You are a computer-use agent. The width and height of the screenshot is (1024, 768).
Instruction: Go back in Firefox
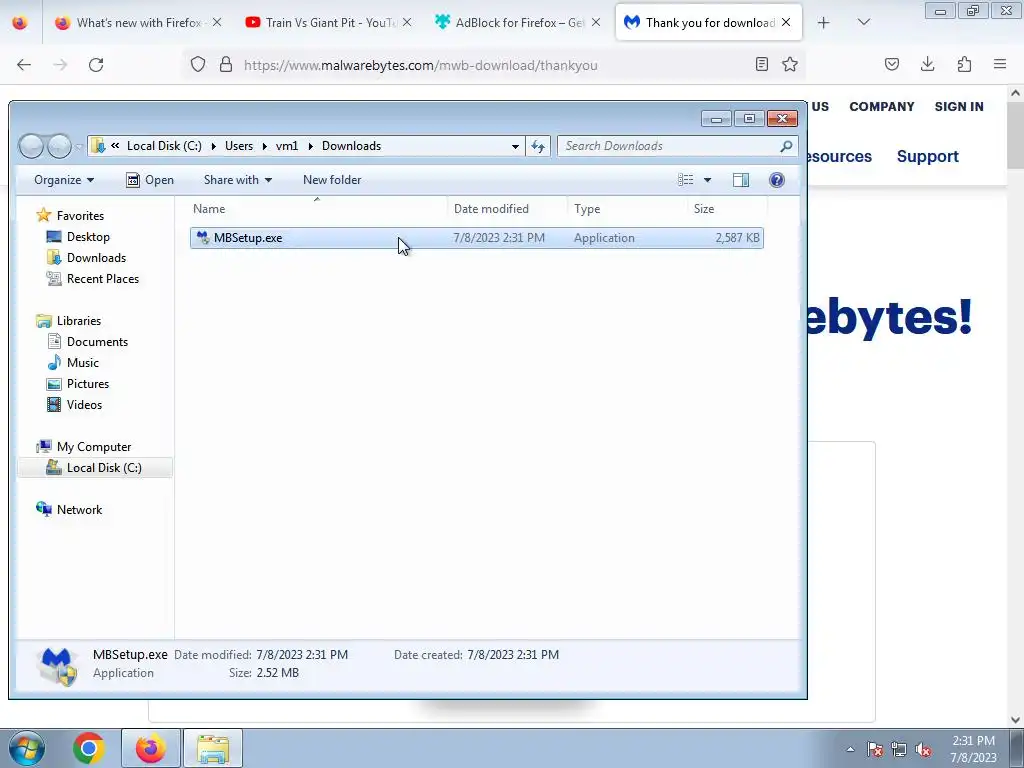click(x=24, y=65)
